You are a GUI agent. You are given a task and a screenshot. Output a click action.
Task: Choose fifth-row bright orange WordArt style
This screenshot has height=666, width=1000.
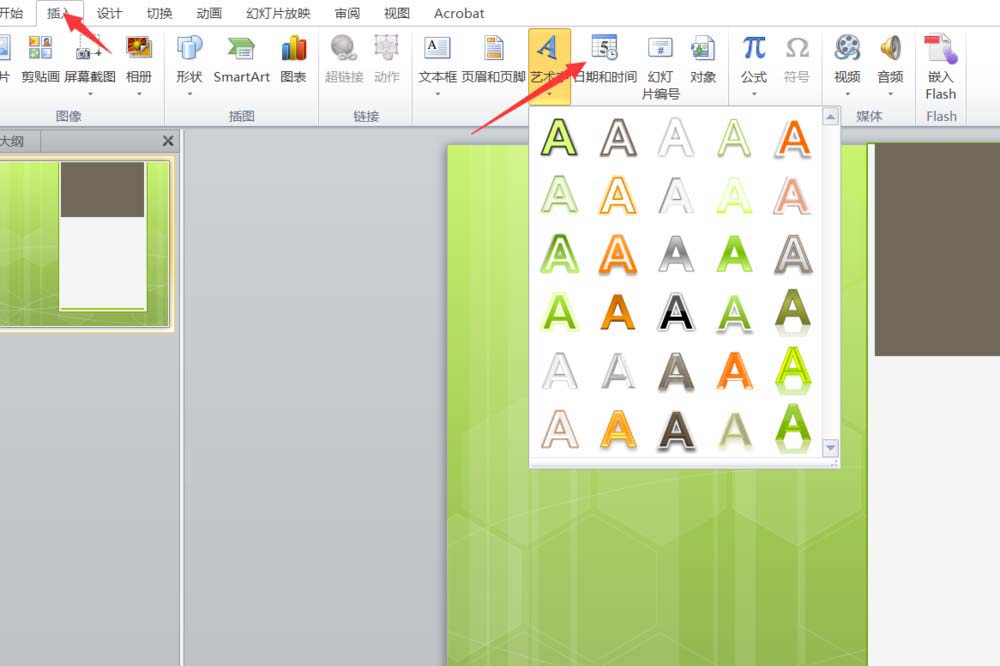click(734, 371)
